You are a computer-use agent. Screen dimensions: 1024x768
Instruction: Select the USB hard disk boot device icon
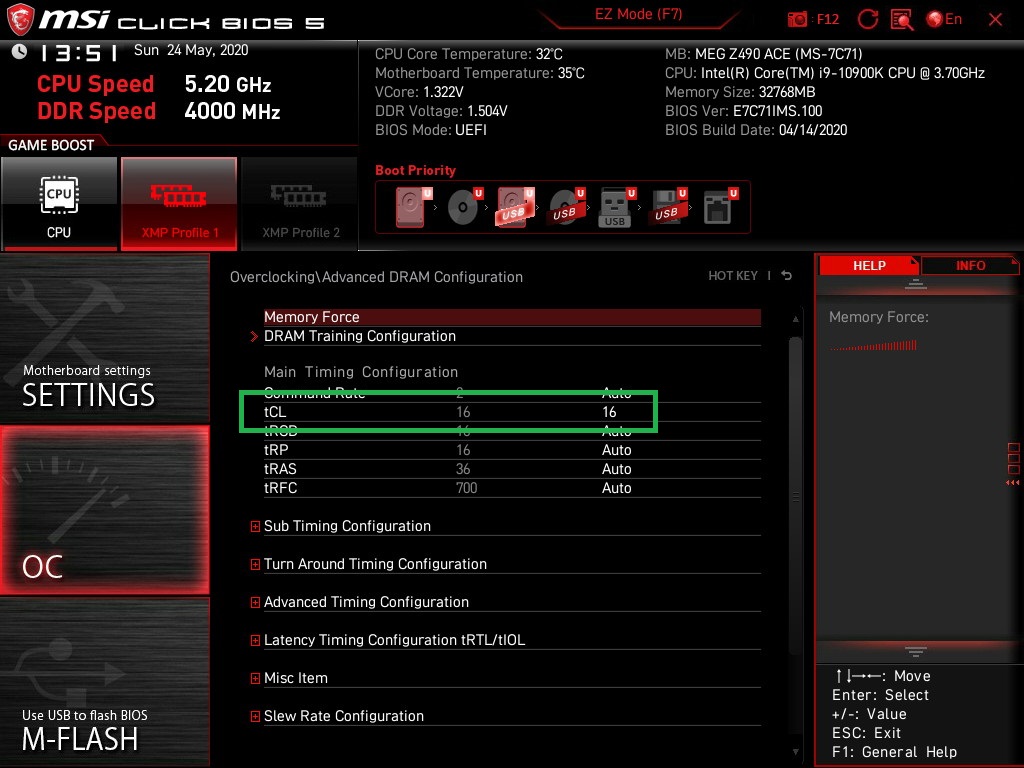tap(515, 207)
